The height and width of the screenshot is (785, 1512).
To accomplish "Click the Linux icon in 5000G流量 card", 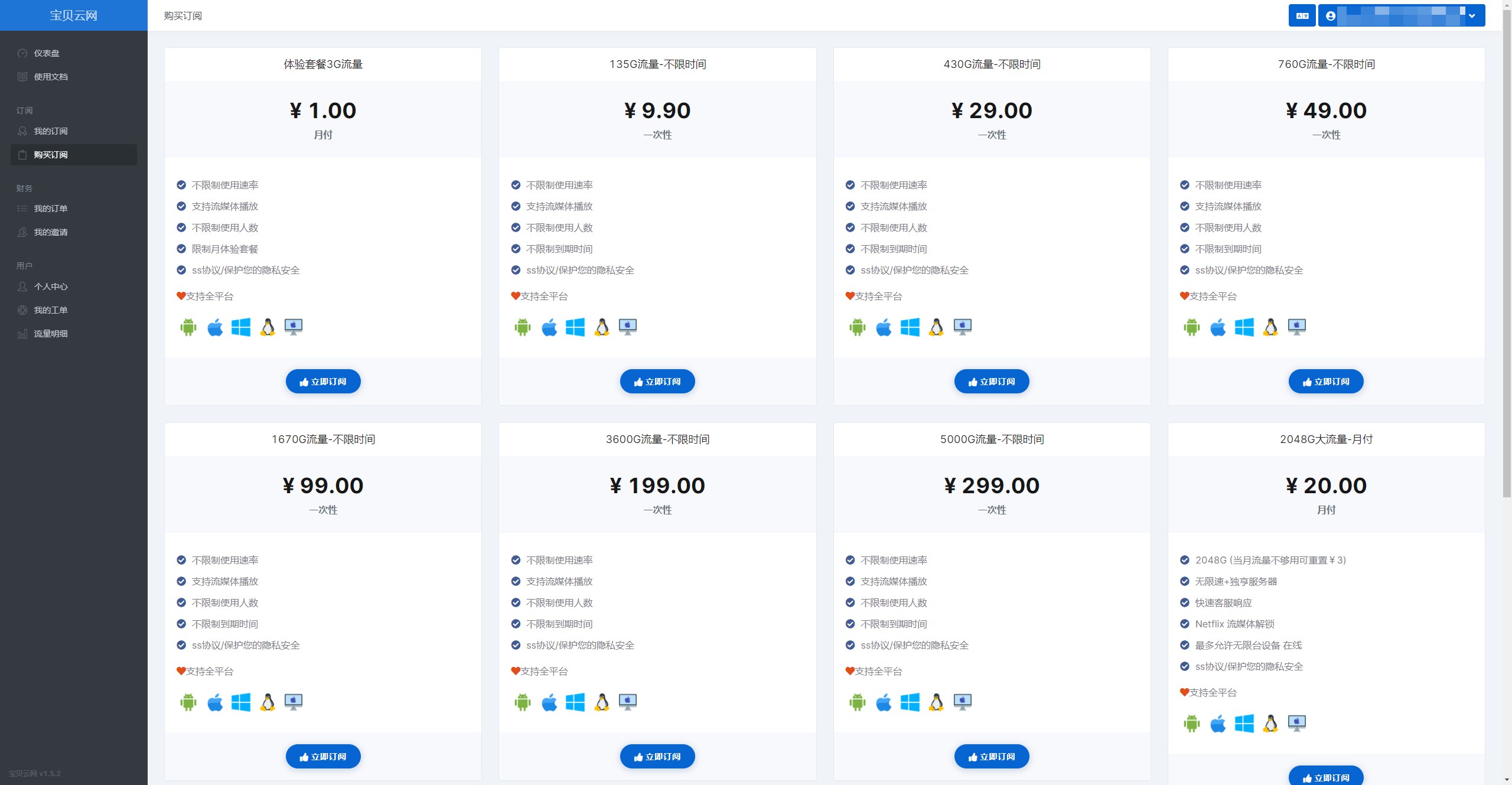I will [936, 702].
